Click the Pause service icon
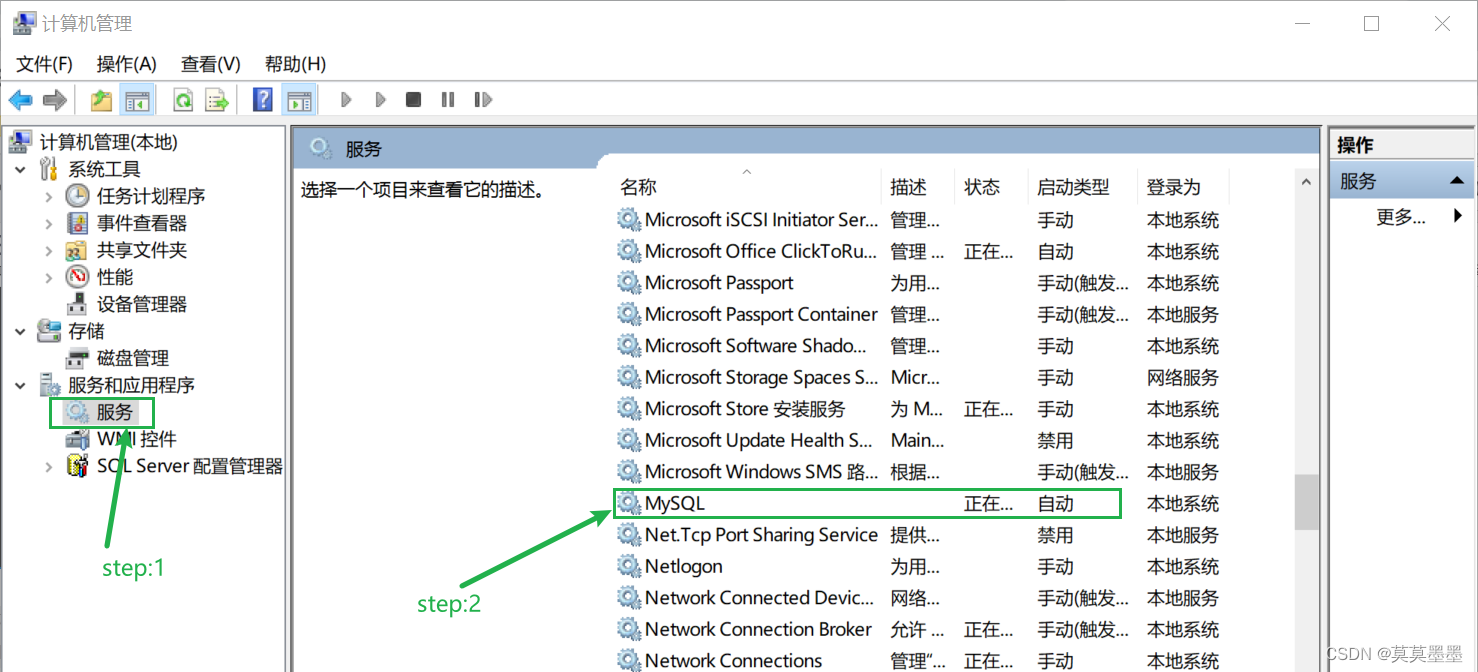The height and width of the screenshot is (672, 1478). pos(448,100)
